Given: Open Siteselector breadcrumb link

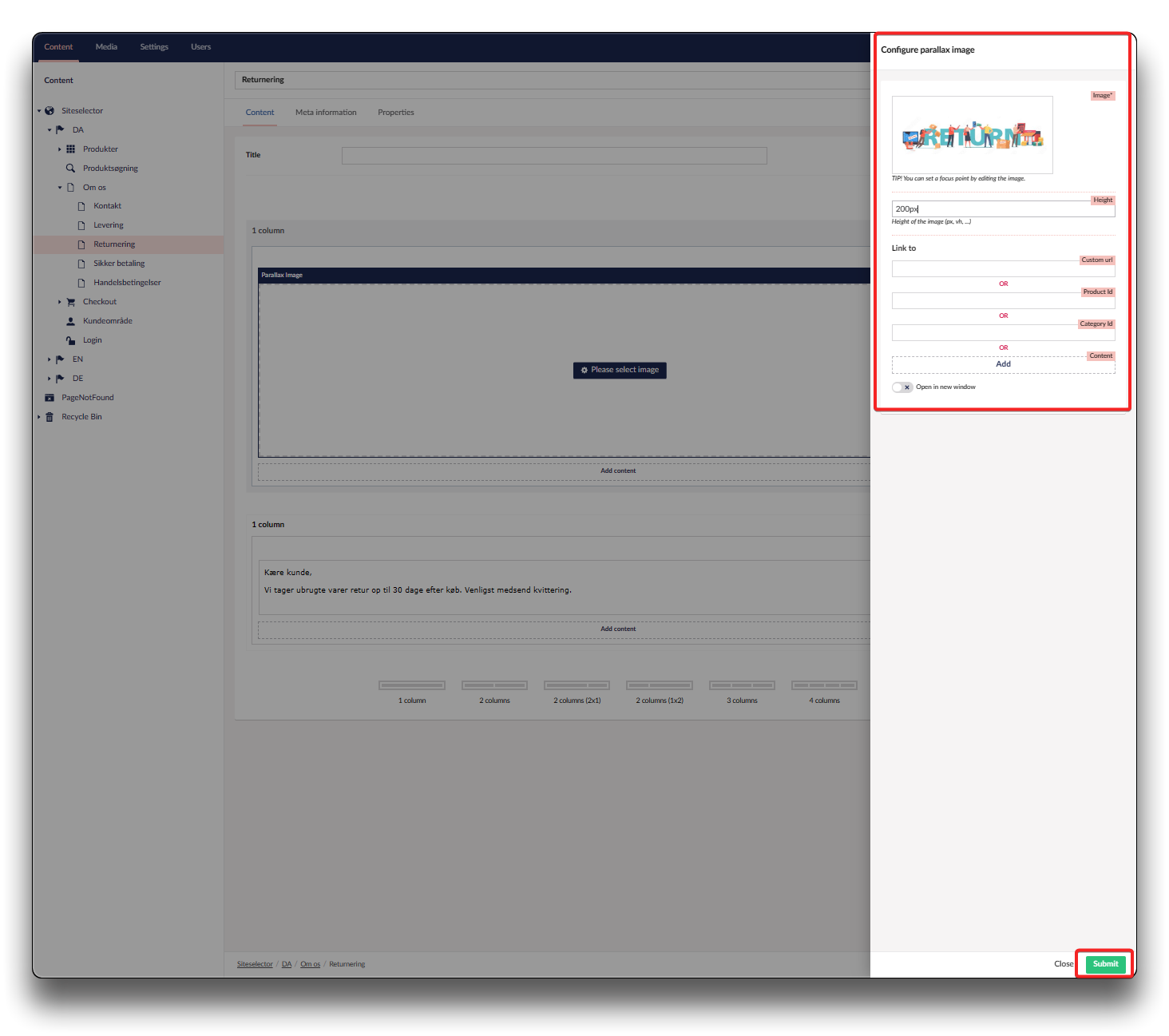Looking at the screenshot, I should click(255, 965).
